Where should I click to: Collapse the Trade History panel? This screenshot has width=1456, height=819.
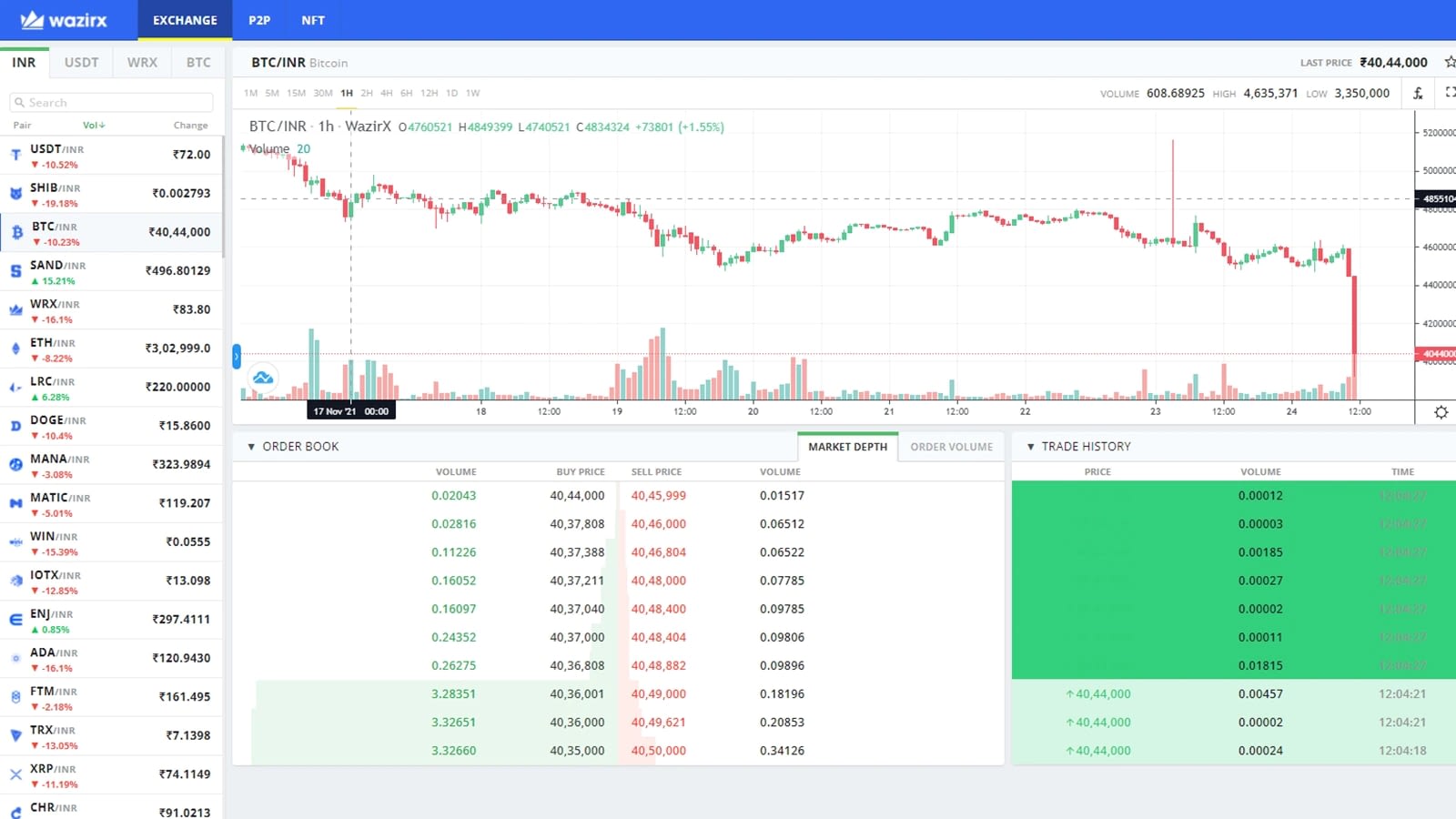click(1030, 447)
